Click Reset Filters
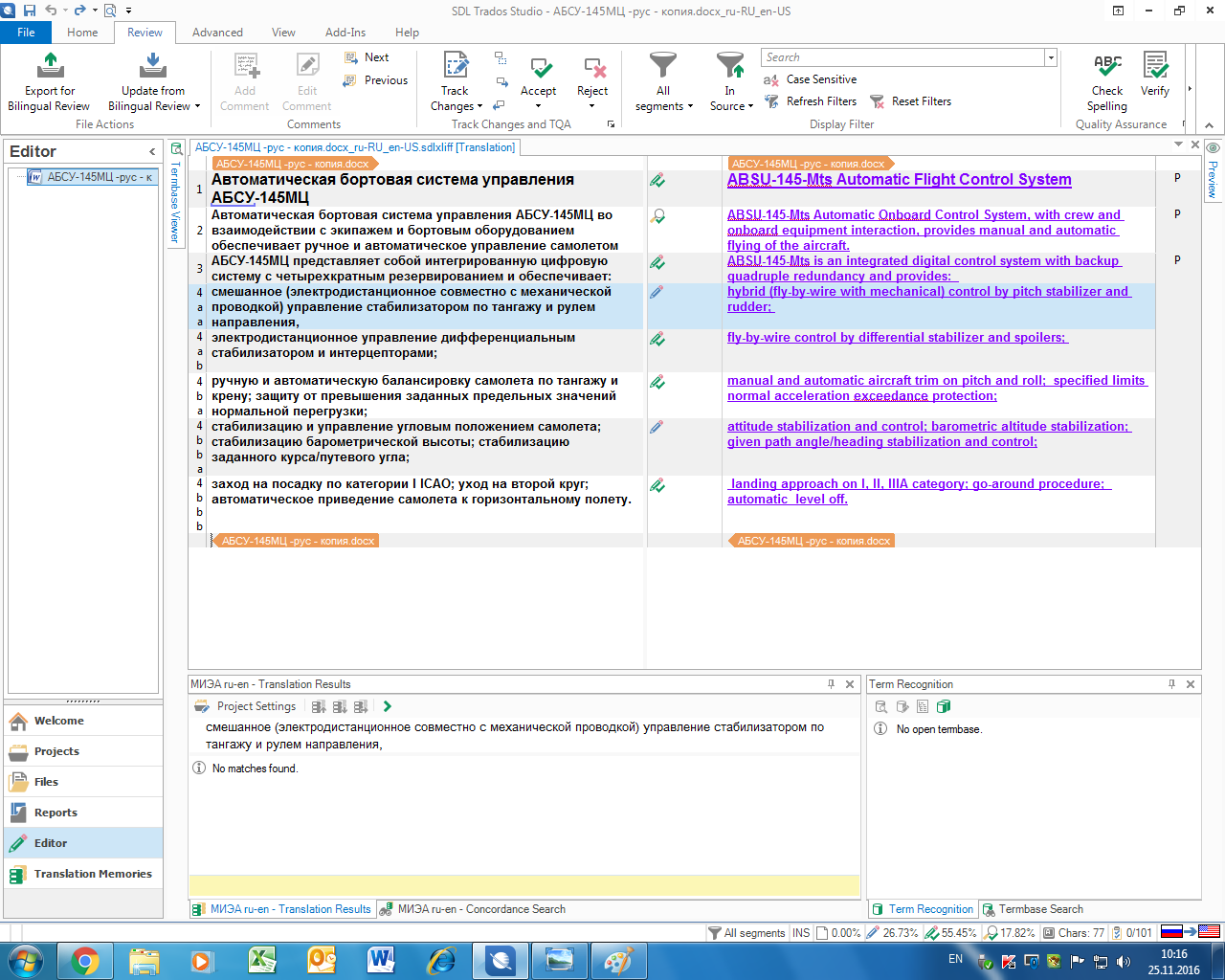The width and height of the screenshot is (1225, 980). pyautogui.click(x=910, y=101)
